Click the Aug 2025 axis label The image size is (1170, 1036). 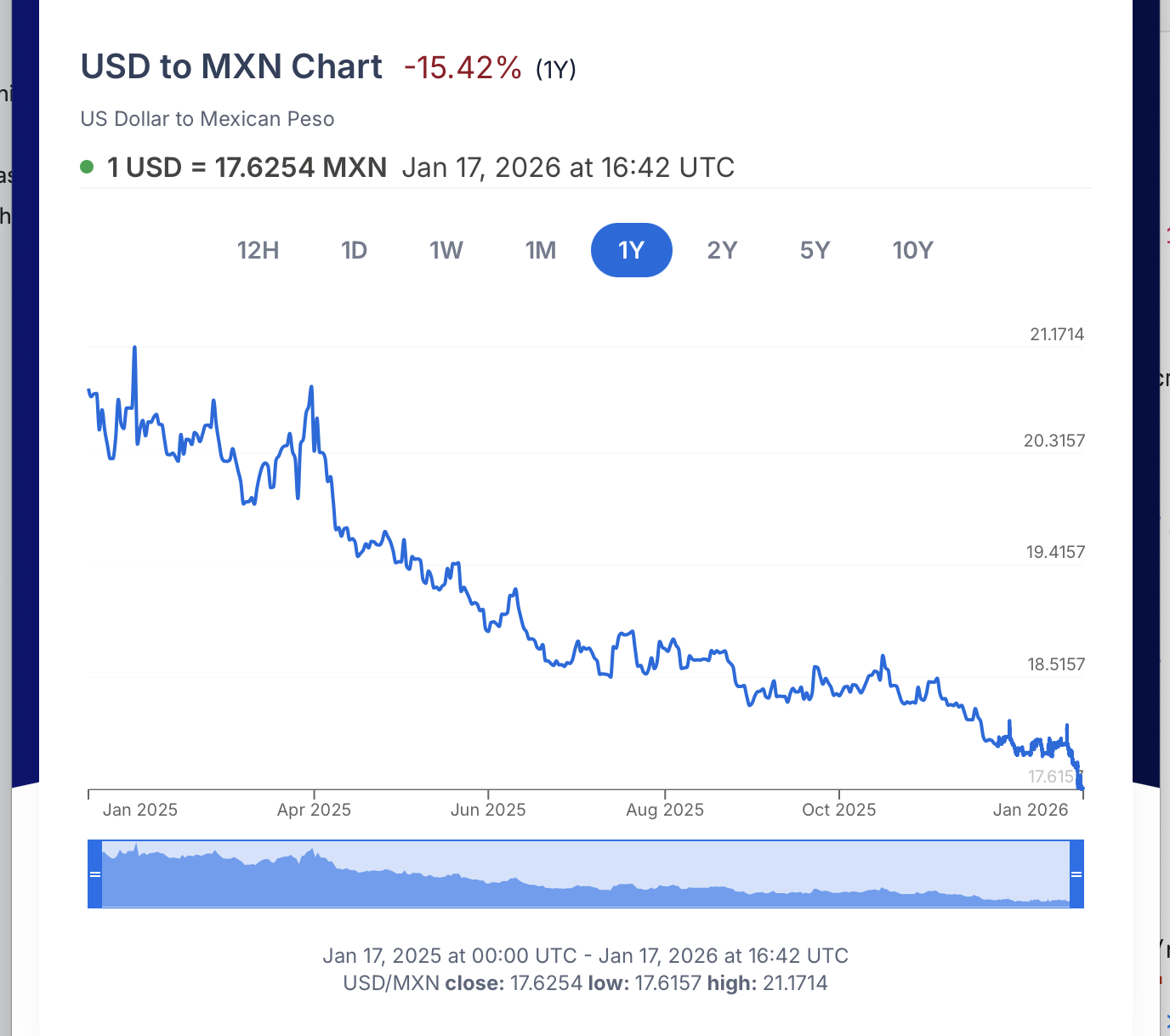(x=665, y=810)
